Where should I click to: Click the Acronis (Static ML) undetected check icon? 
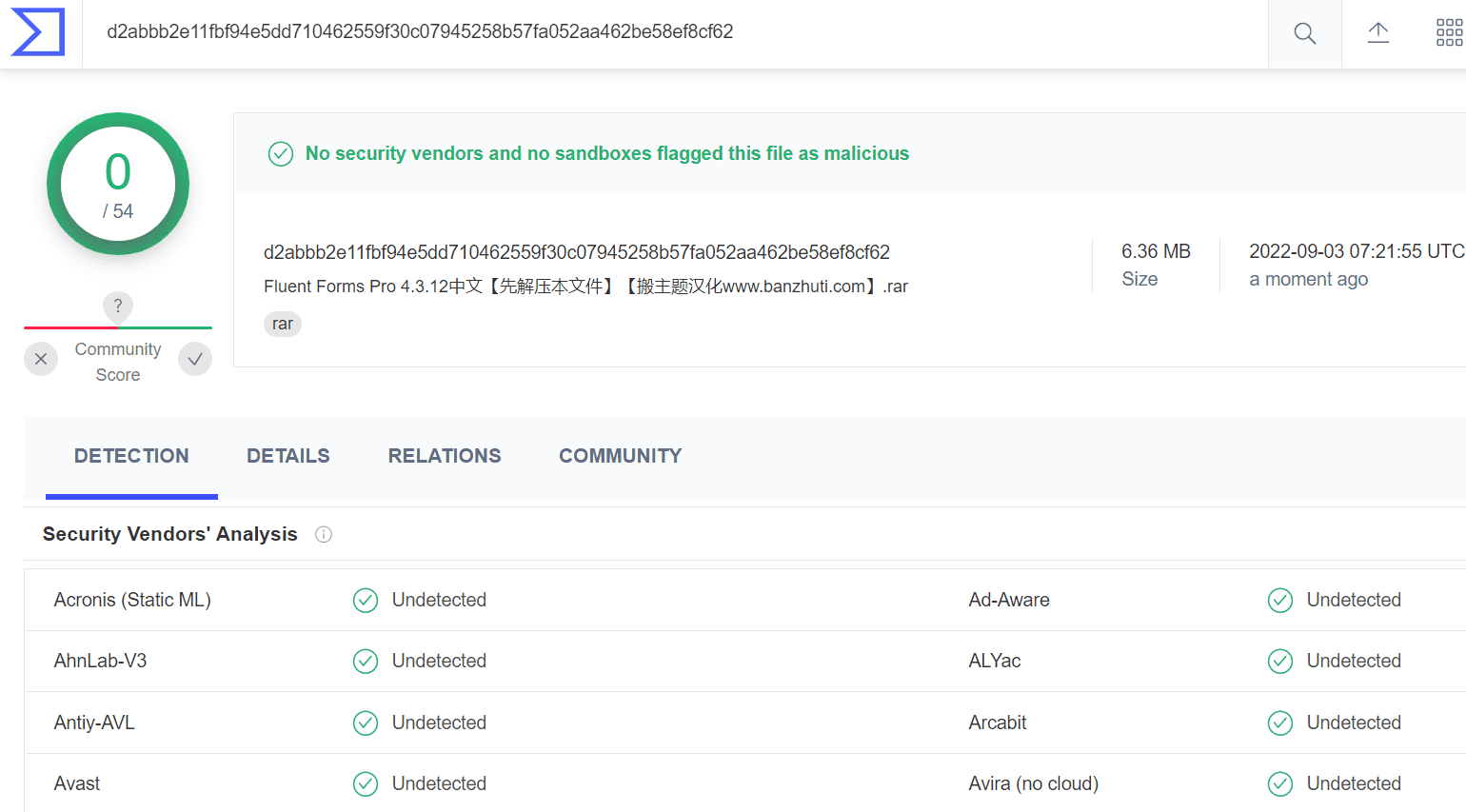tap(366, 600)
